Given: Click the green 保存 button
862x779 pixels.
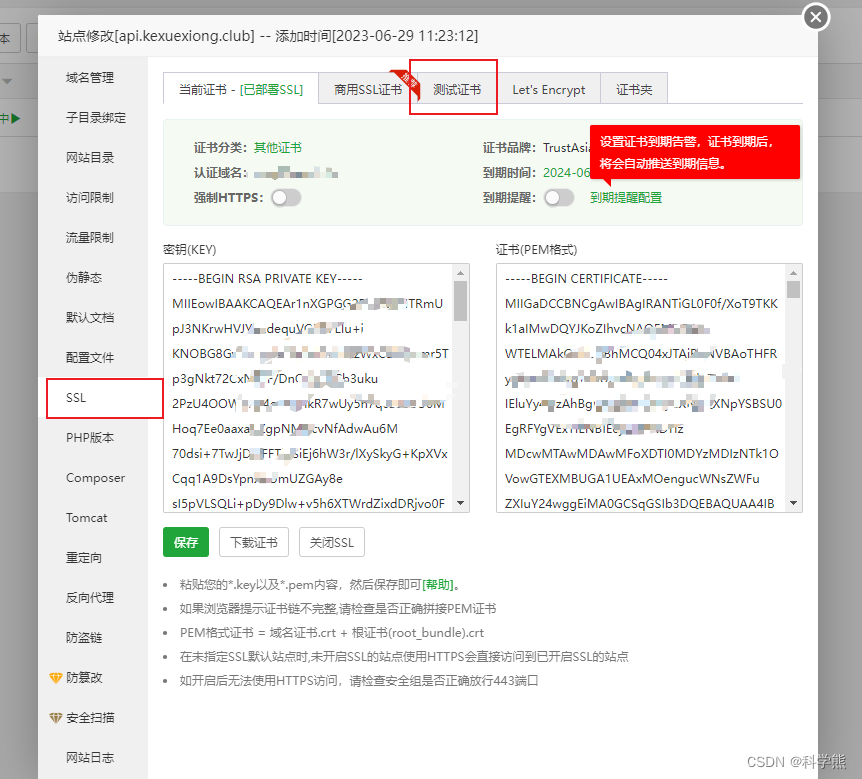Looking at the screenshot, I should (x=186, y=542).
